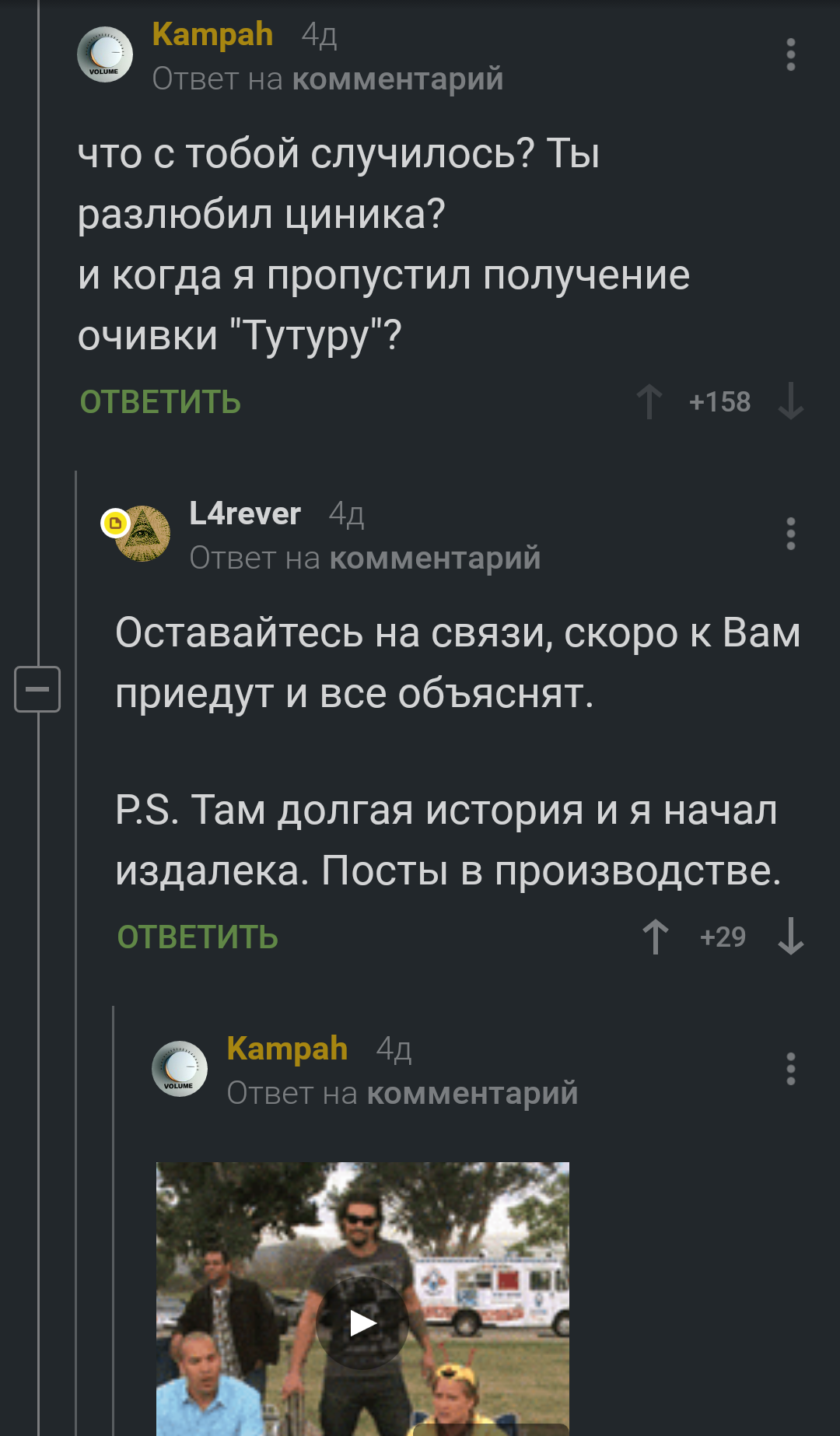The image size is (840, 1436).
Task: Reply to Kampah's comment about Тутуру
Action: pyautogui.click(x=160, y=402)
